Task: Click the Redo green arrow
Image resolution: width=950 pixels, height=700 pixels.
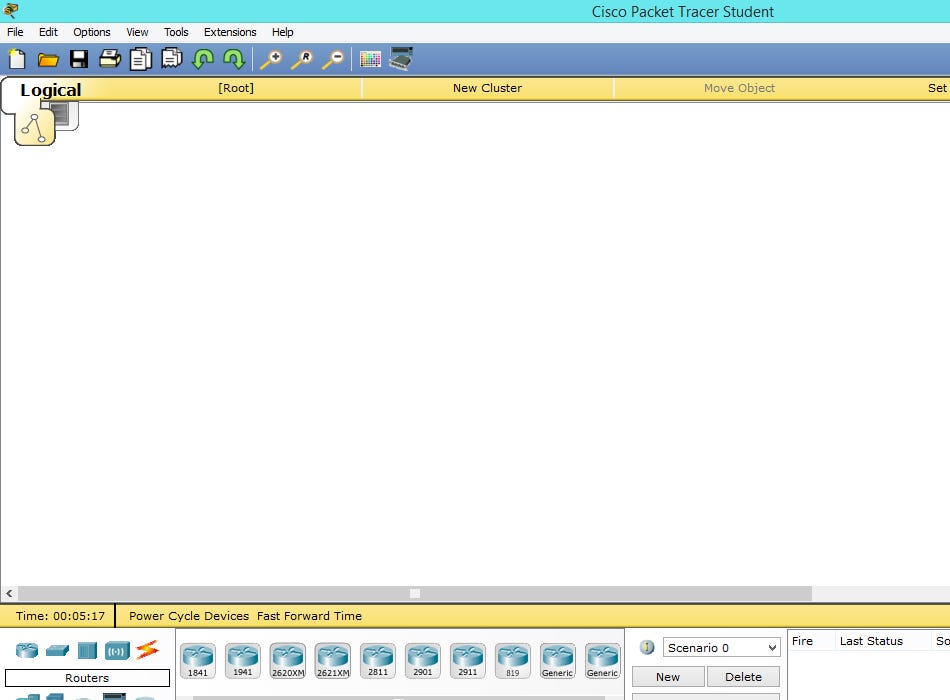Action: 234,59
